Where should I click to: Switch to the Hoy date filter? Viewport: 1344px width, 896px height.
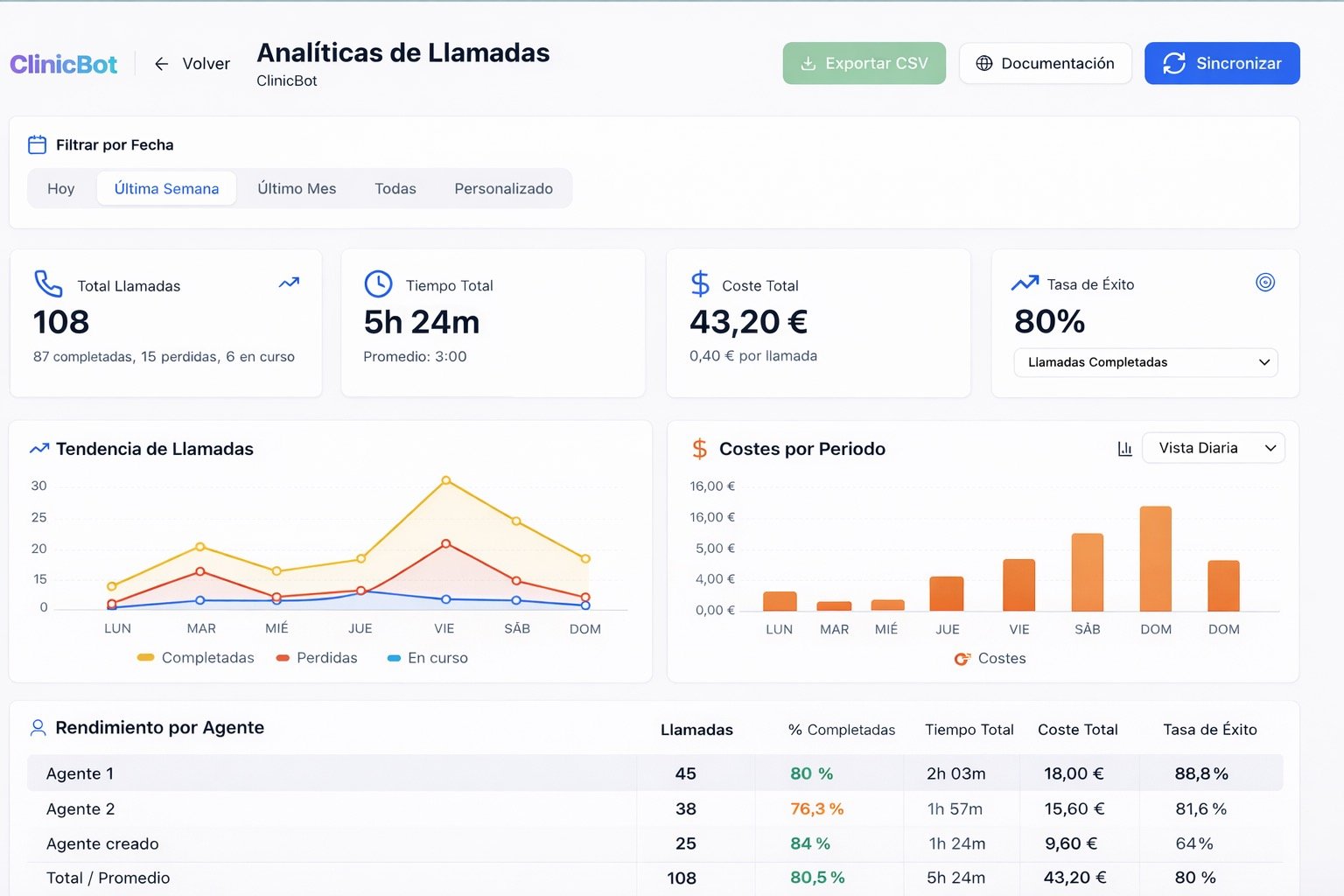pyautogui.click(x=61, y=189)
